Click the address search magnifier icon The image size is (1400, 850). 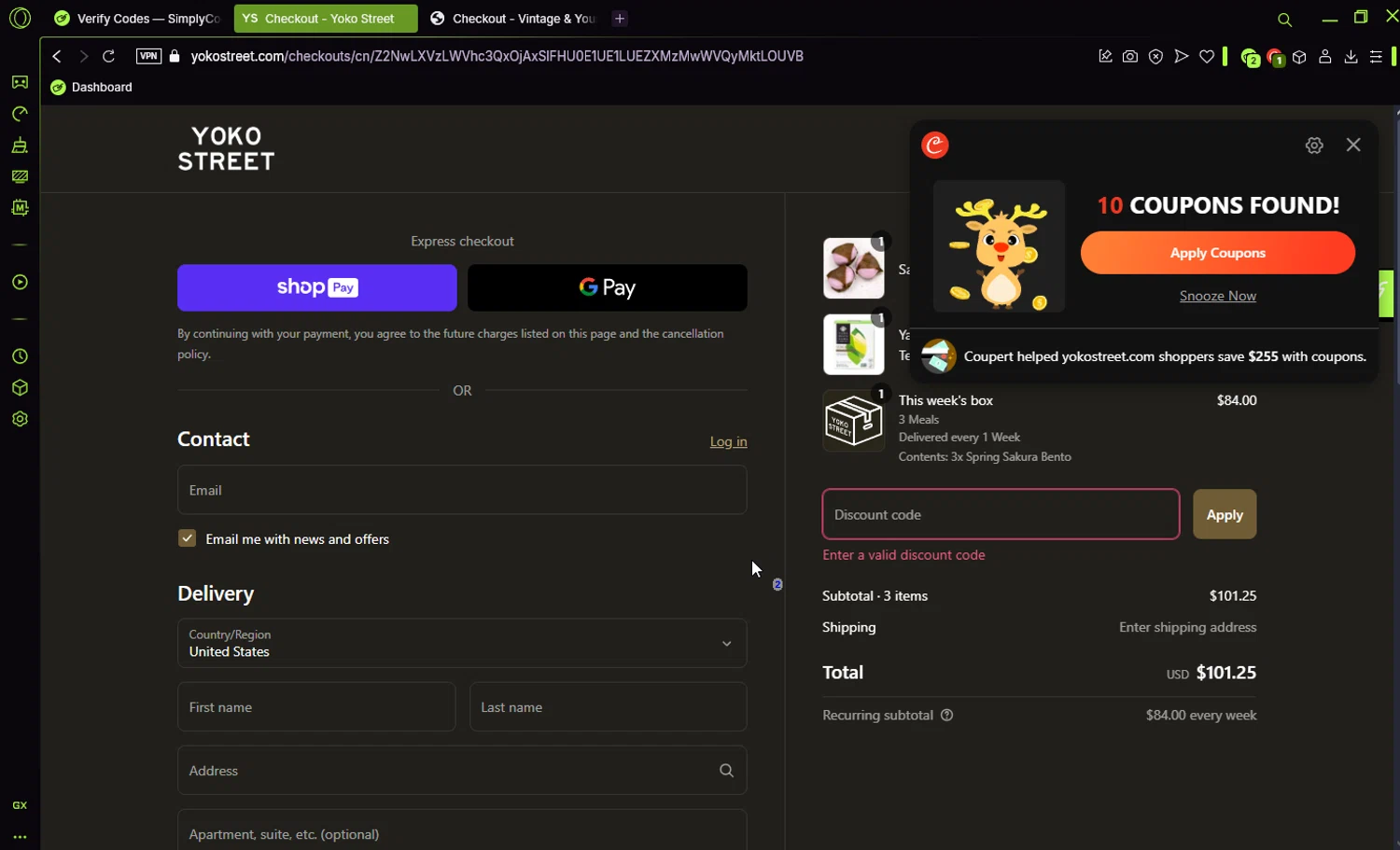pos(726,771)
